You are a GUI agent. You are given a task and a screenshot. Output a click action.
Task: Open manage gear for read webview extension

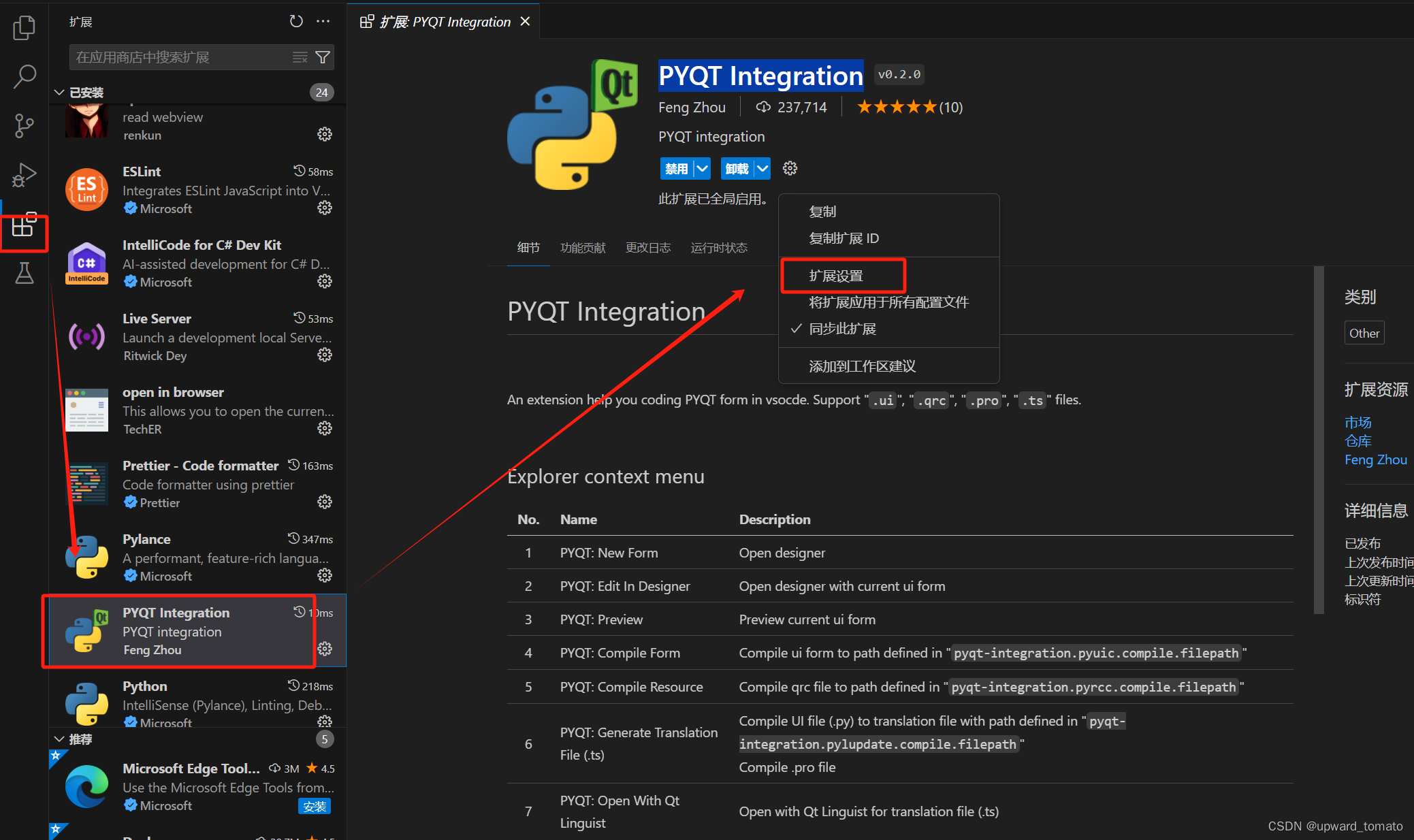(325, 134)
